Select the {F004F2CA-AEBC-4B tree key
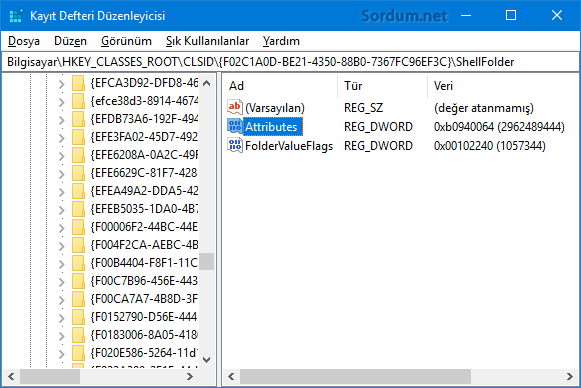 coord(144,245)
